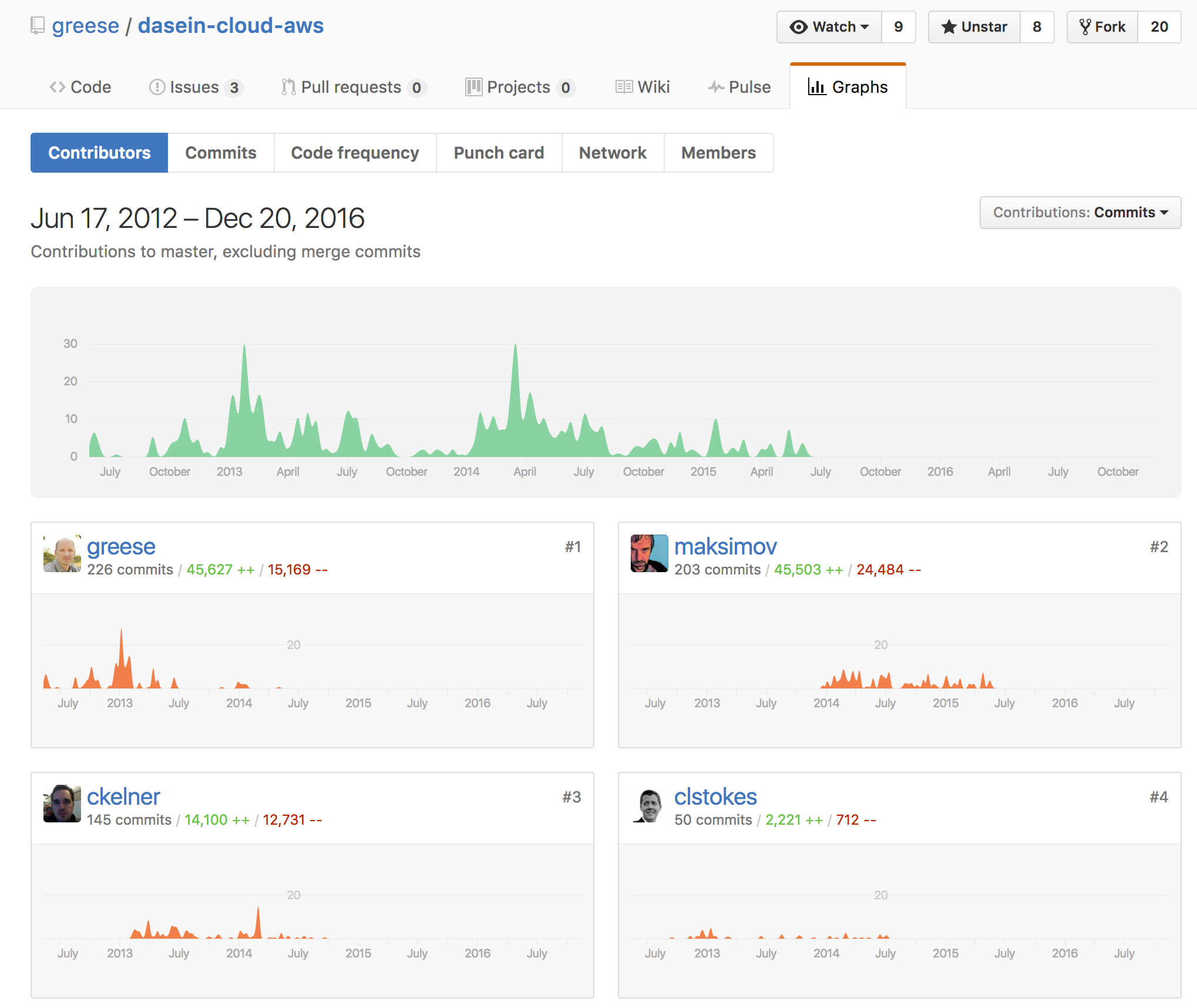
Task: Open watchers count 9
Action: 899,27
